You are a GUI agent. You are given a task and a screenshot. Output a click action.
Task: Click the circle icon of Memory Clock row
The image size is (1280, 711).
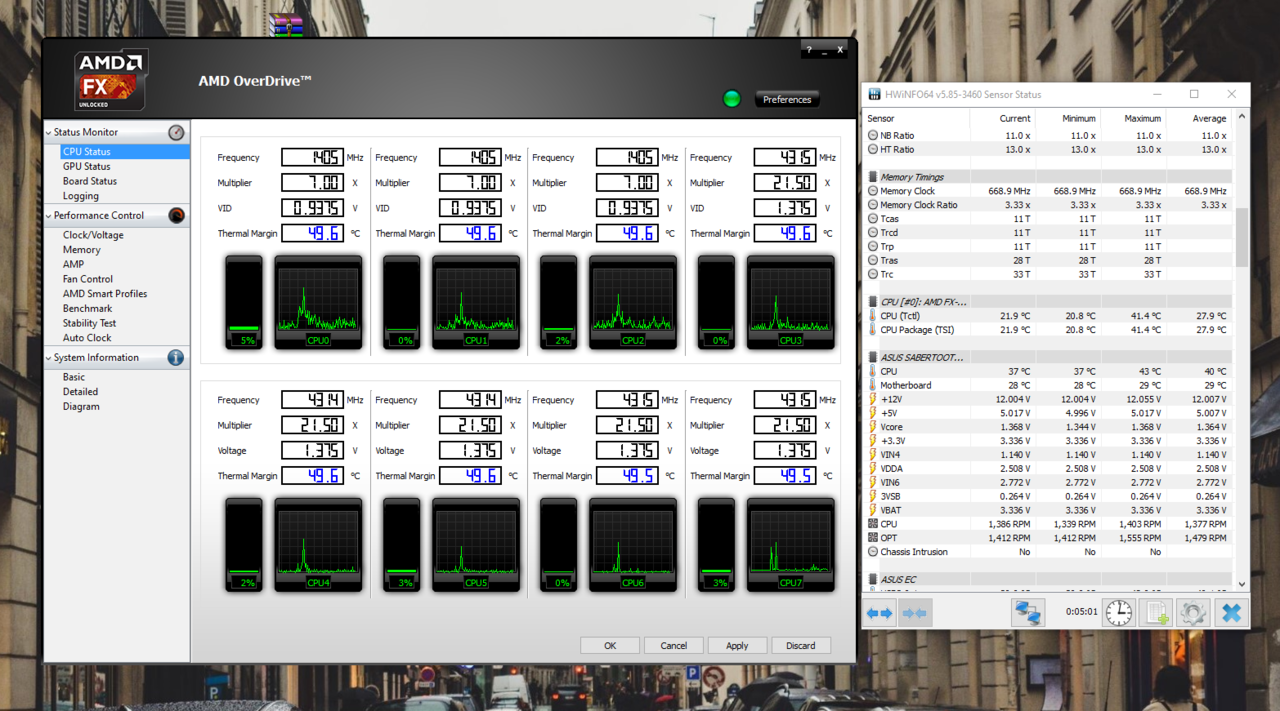pyautogui.click(x=873, y=191)
